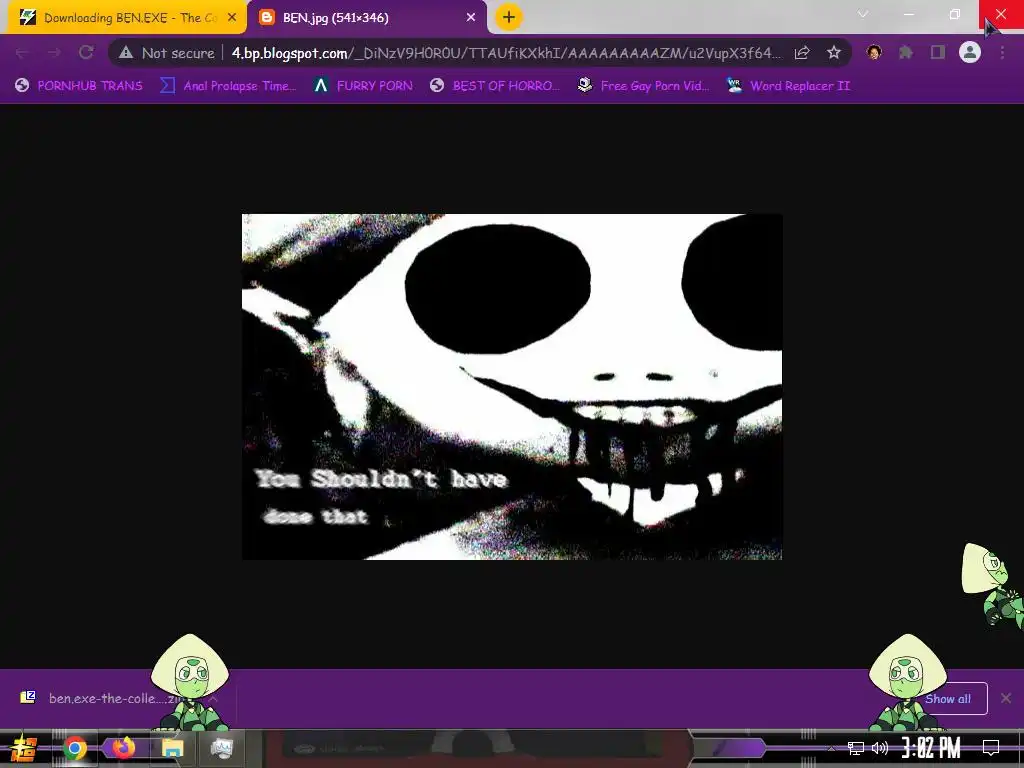1024x768 pixels.
Task: Share this page via the share icon
Action: [802, 53]
